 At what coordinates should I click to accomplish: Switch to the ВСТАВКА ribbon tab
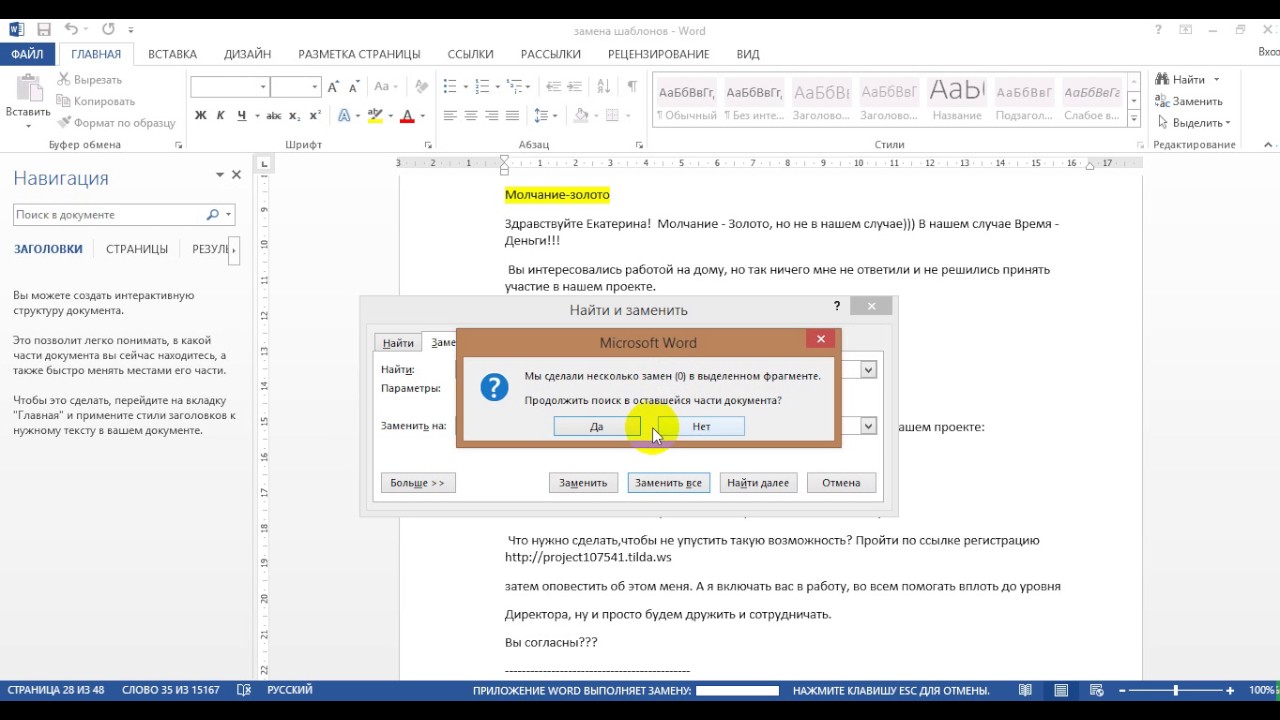[172, 54]
